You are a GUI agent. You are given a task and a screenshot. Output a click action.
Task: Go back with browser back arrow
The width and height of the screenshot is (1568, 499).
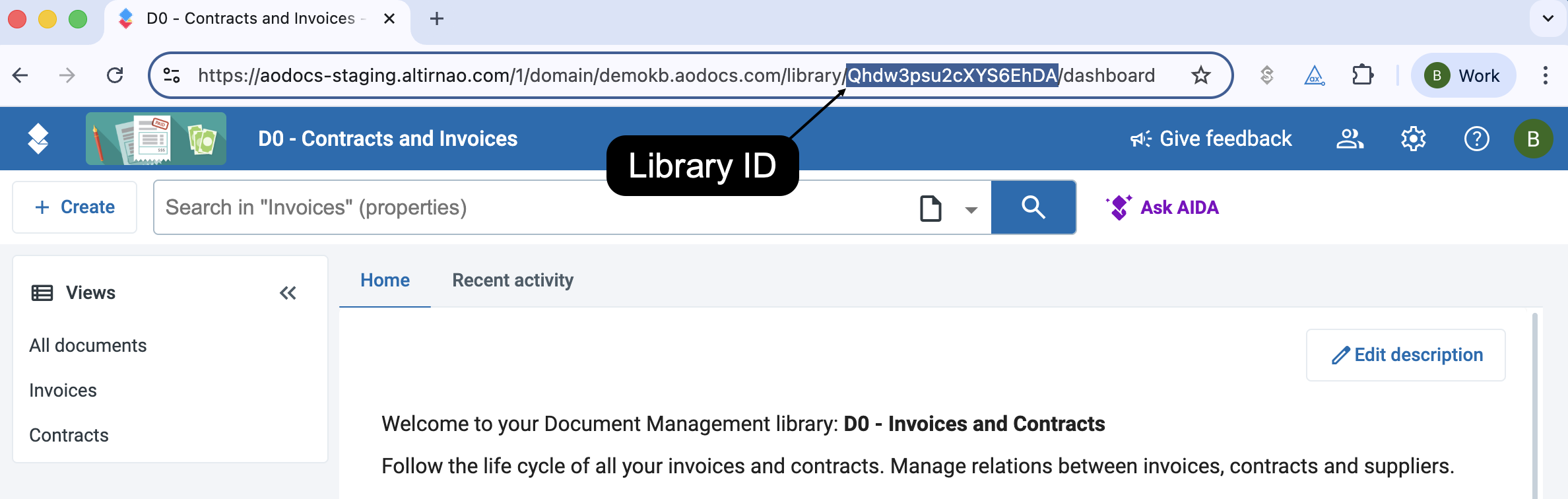20,75
